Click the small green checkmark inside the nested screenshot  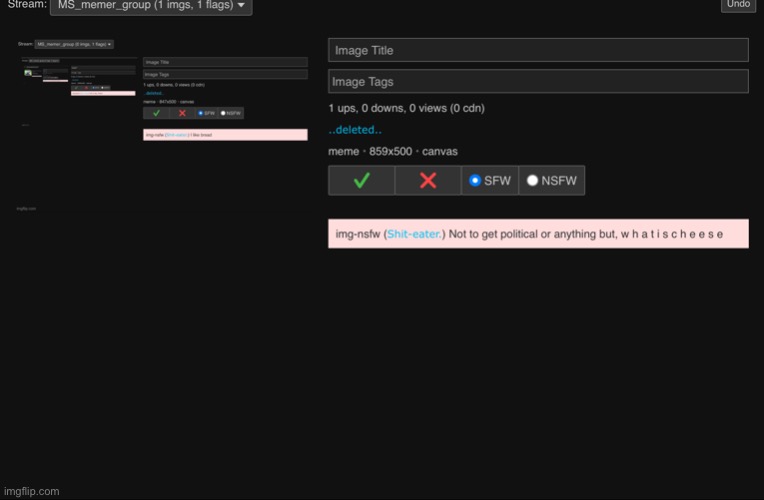(x=155, y=113)
